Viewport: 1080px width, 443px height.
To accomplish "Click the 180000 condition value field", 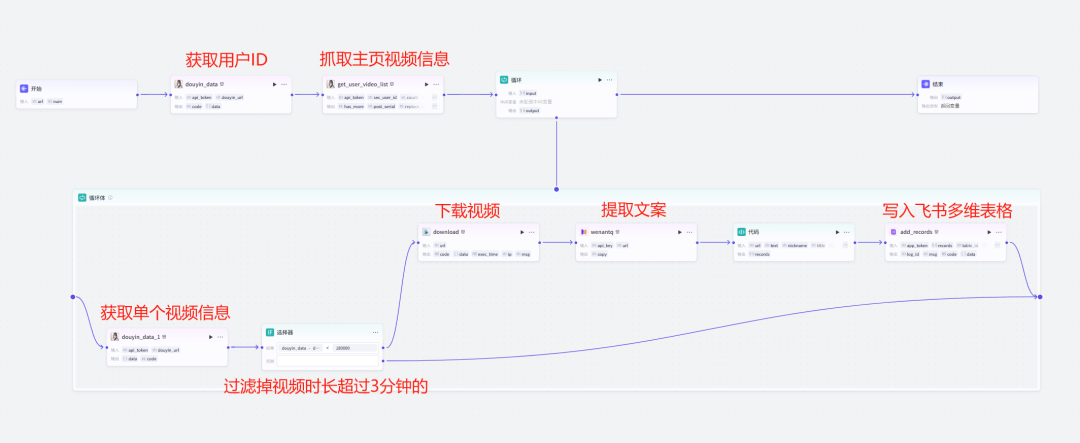I will pos(355,348).
